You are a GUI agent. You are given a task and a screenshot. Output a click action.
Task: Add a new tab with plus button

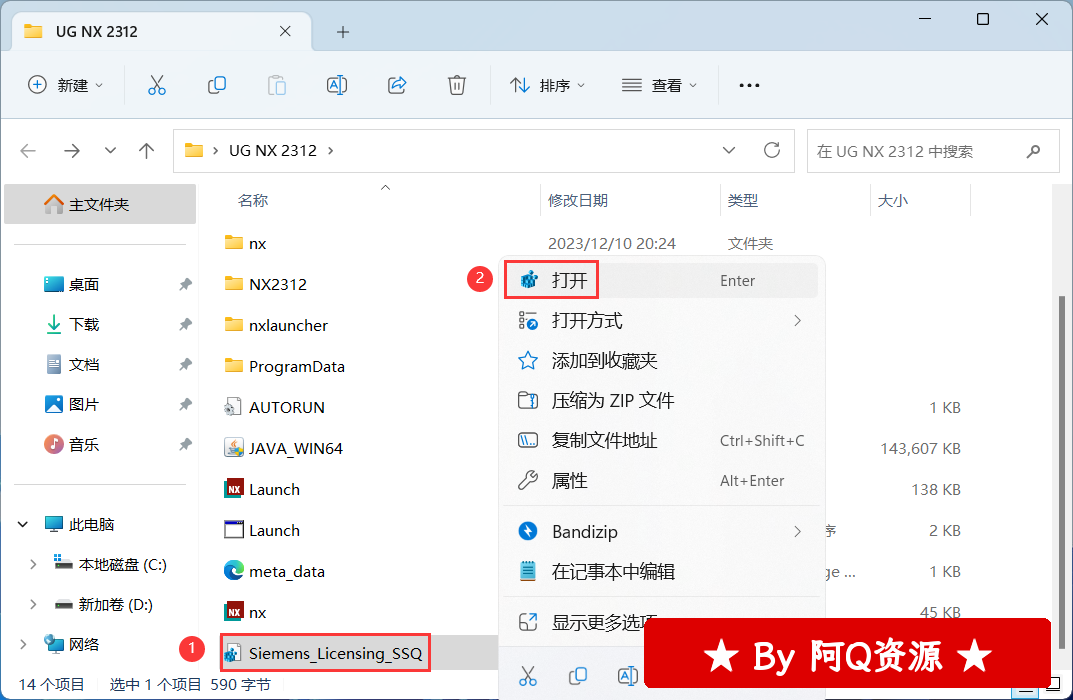click(x=343, y=32)
